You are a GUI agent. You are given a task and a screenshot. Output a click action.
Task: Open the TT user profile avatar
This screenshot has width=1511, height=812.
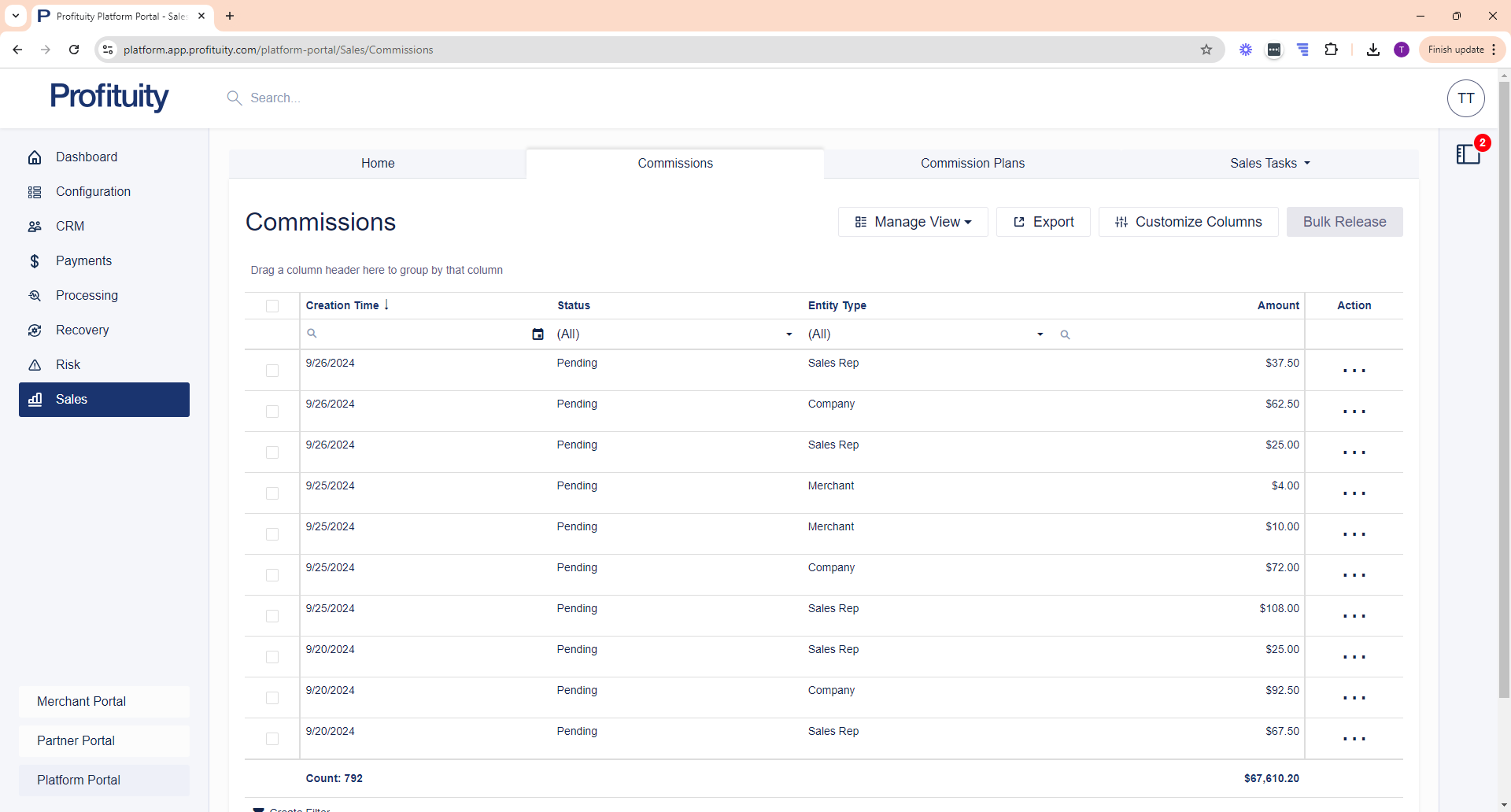pyautogui.click(x=1465, y=98)
